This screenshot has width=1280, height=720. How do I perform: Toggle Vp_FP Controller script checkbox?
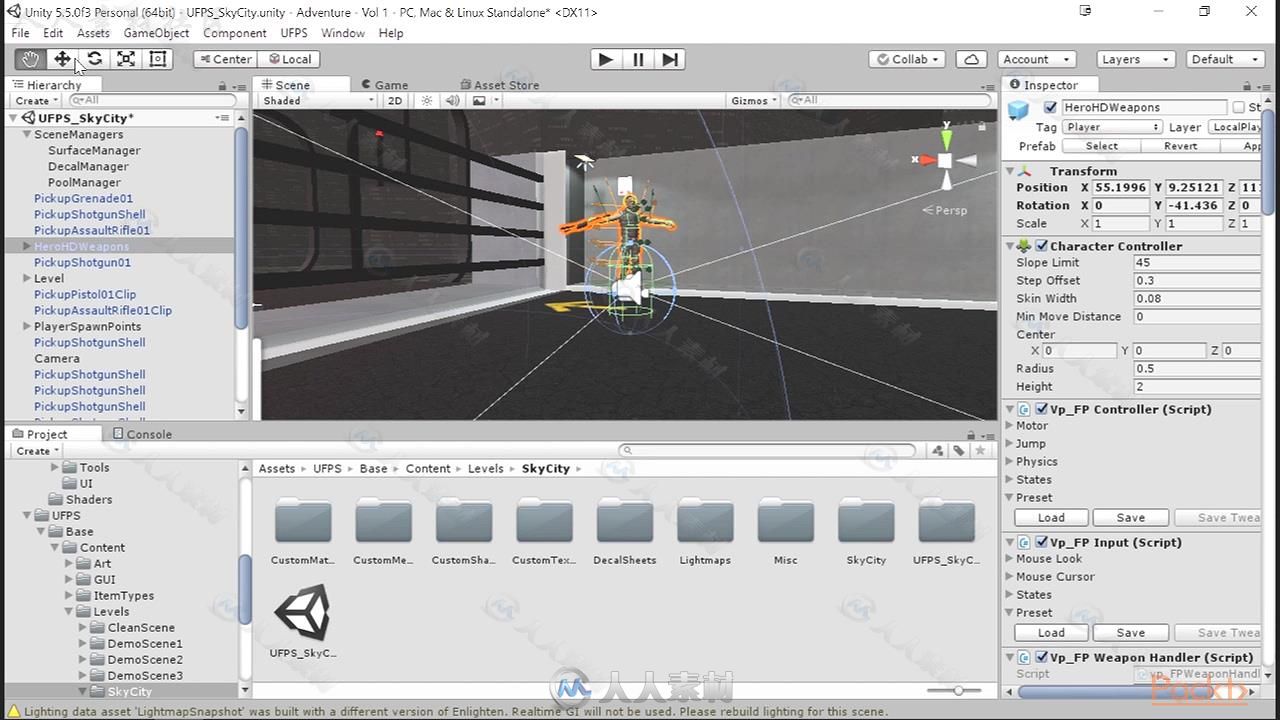click(x=1042, y=409)
